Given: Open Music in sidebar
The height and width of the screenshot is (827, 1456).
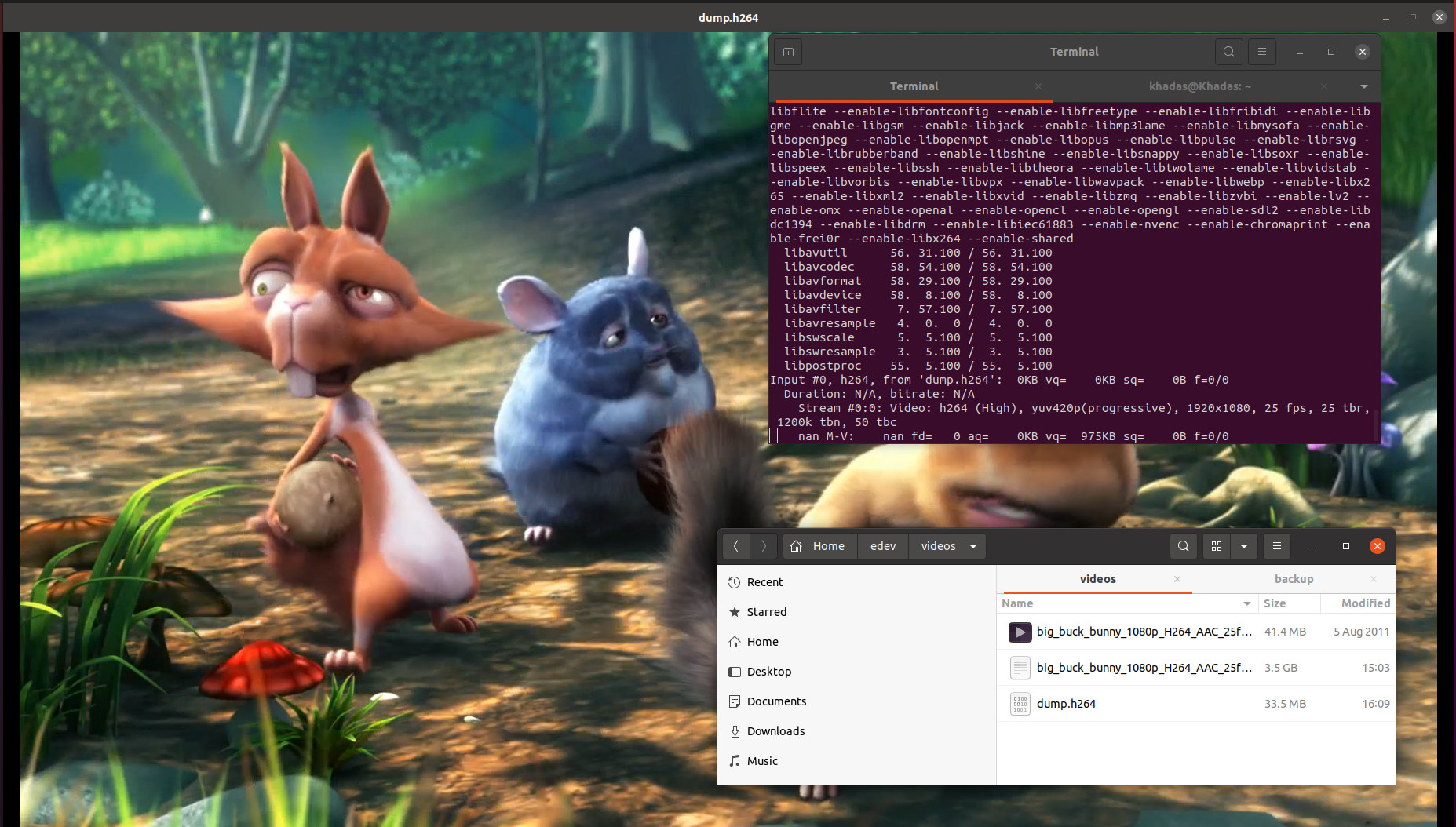Looking at the screenshot, I should tap(856, 761).
